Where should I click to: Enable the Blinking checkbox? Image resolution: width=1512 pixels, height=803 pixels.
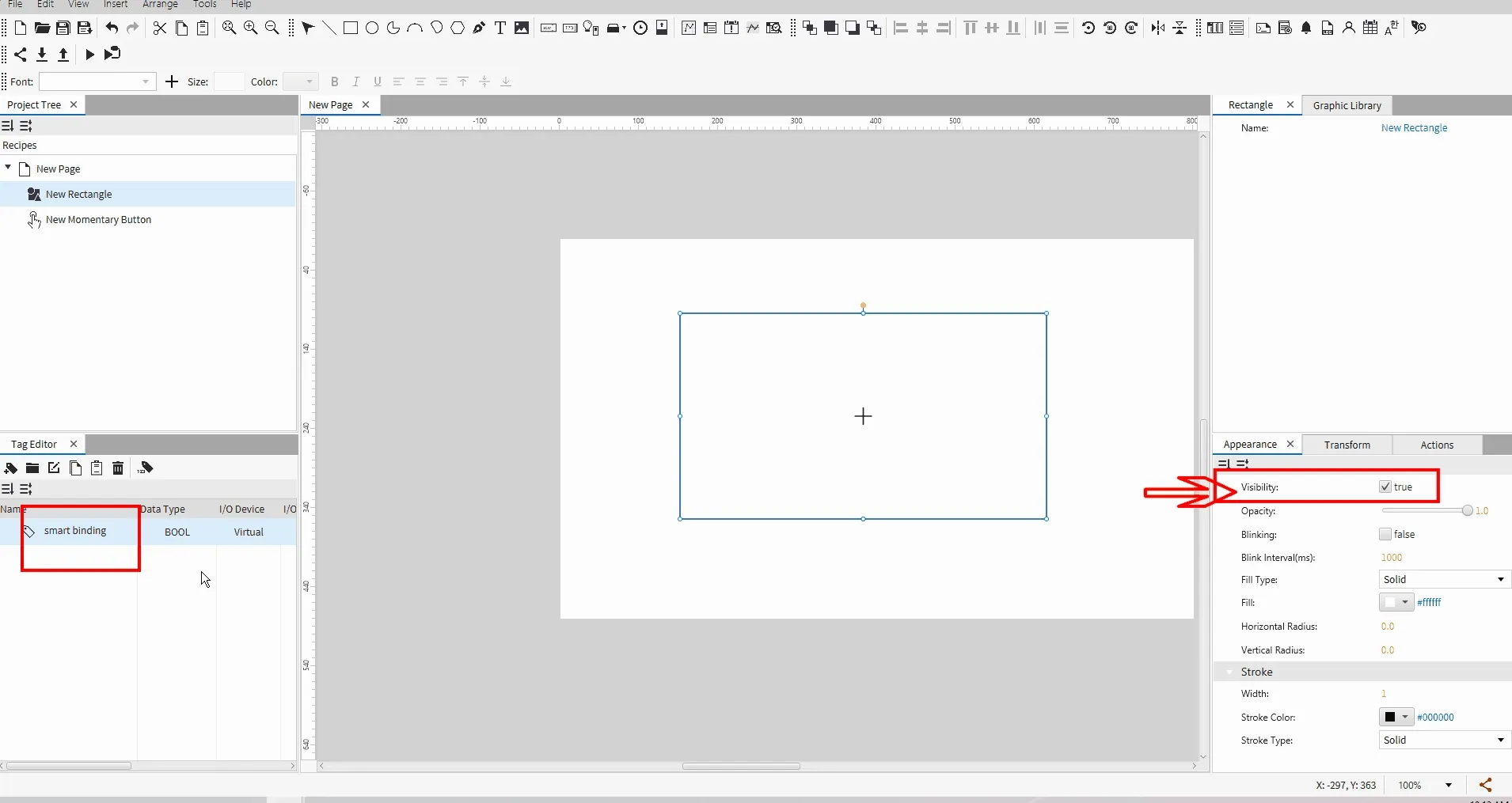[x=1385, y=535]
